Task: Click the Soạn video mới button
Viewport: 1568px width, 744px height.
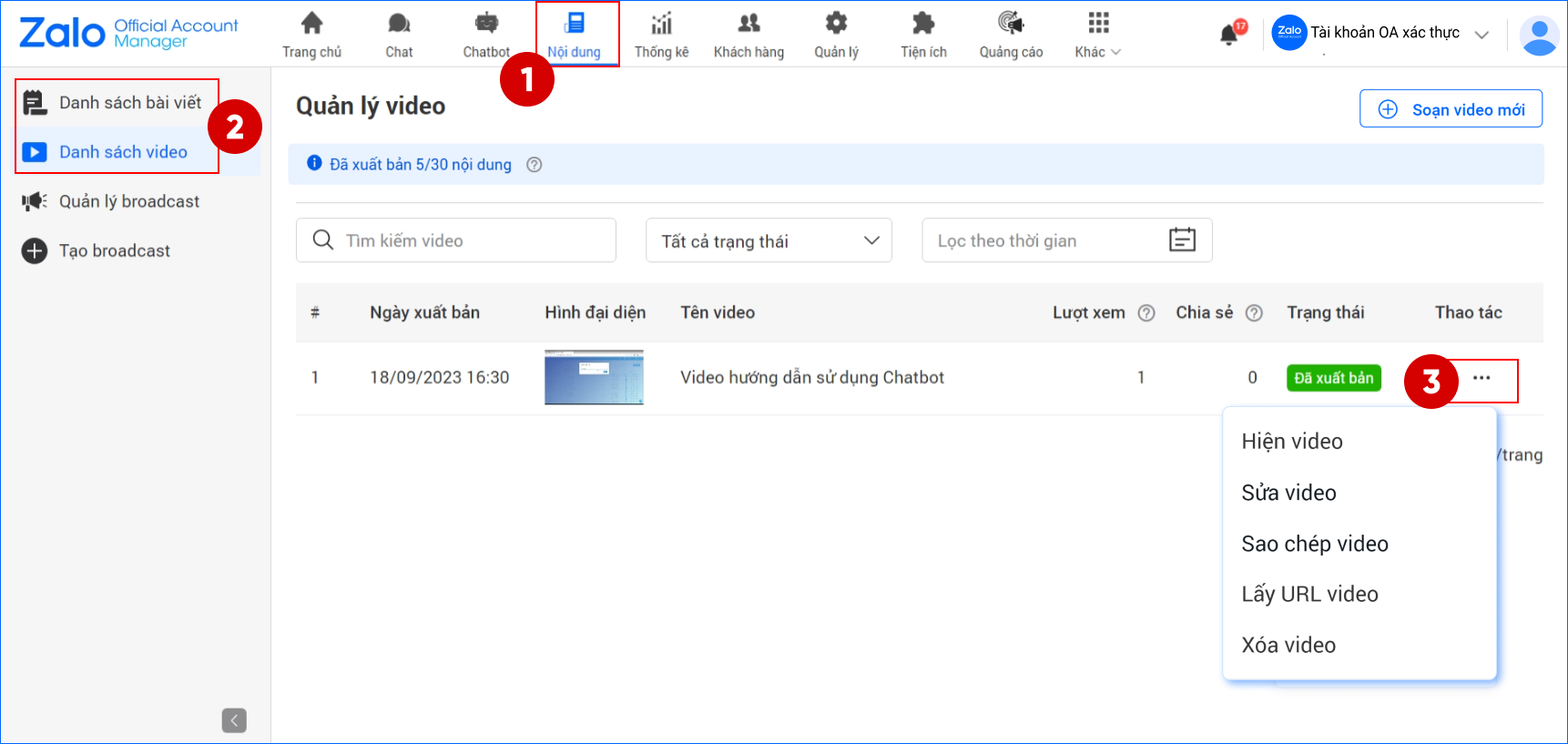Action: tap(1451, 109)
